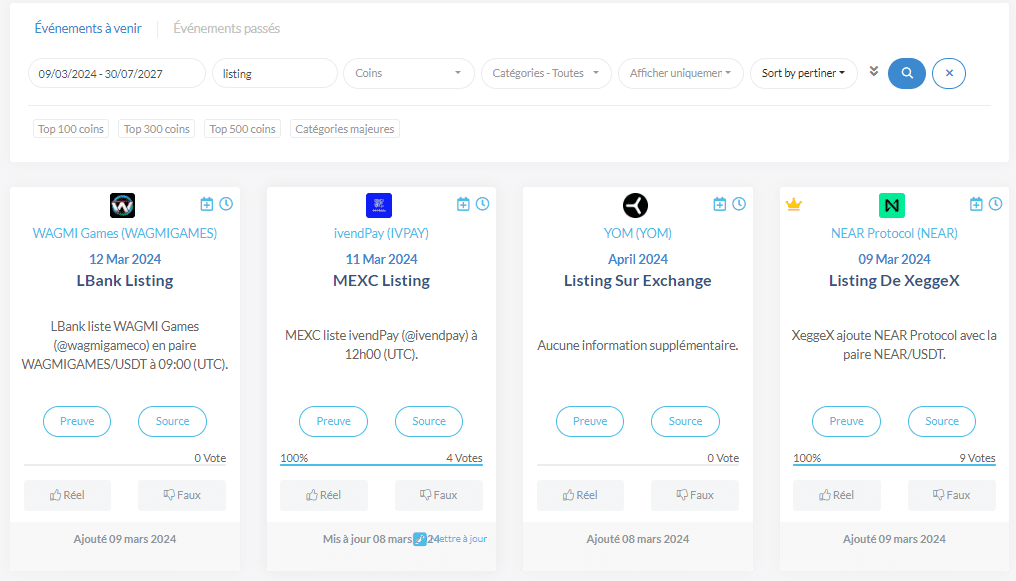1016x581 pixels.
Task: Open MEXC Listing event title
Action: (382, 280)
